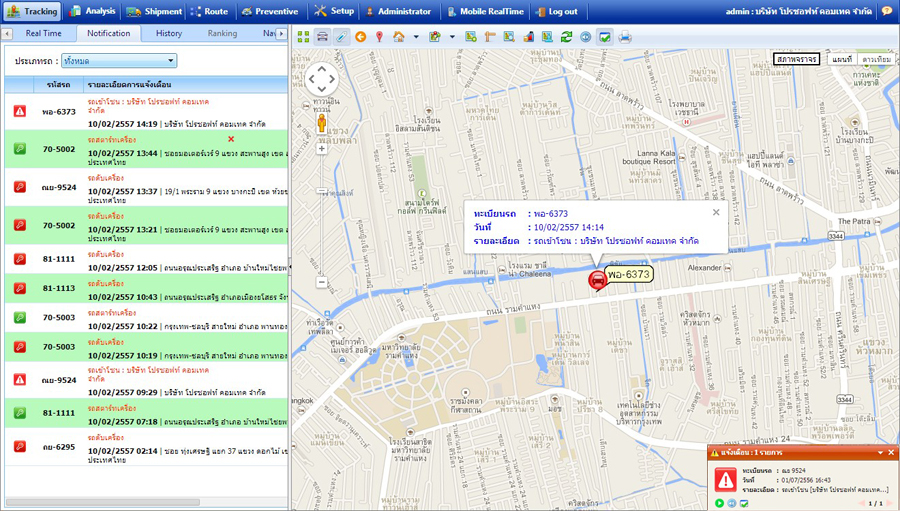Toggle the ruler measure tool
Viewport: 900px width, 511px height.
point(341,37)
